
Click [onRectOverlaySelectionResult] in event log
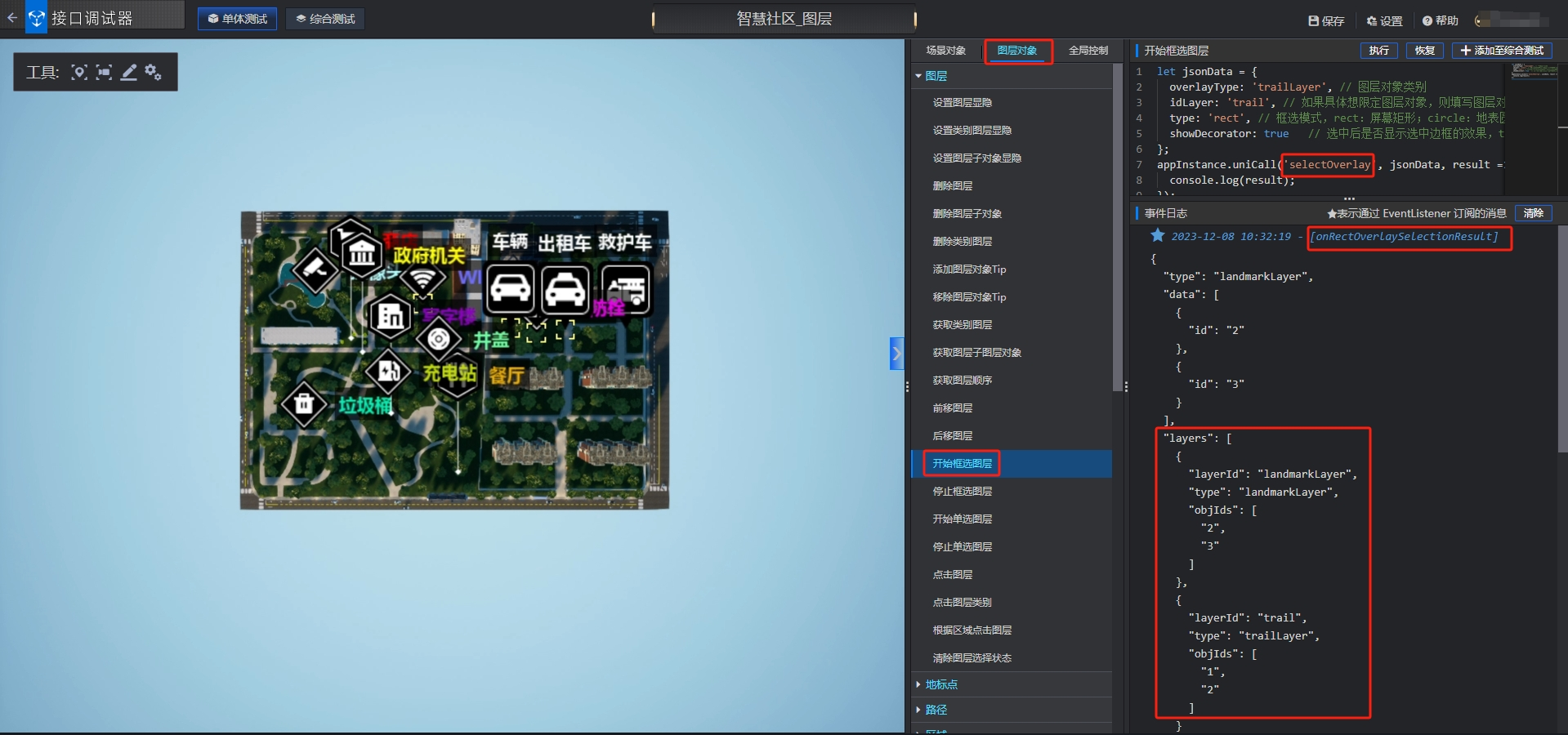pos(1404,237)
